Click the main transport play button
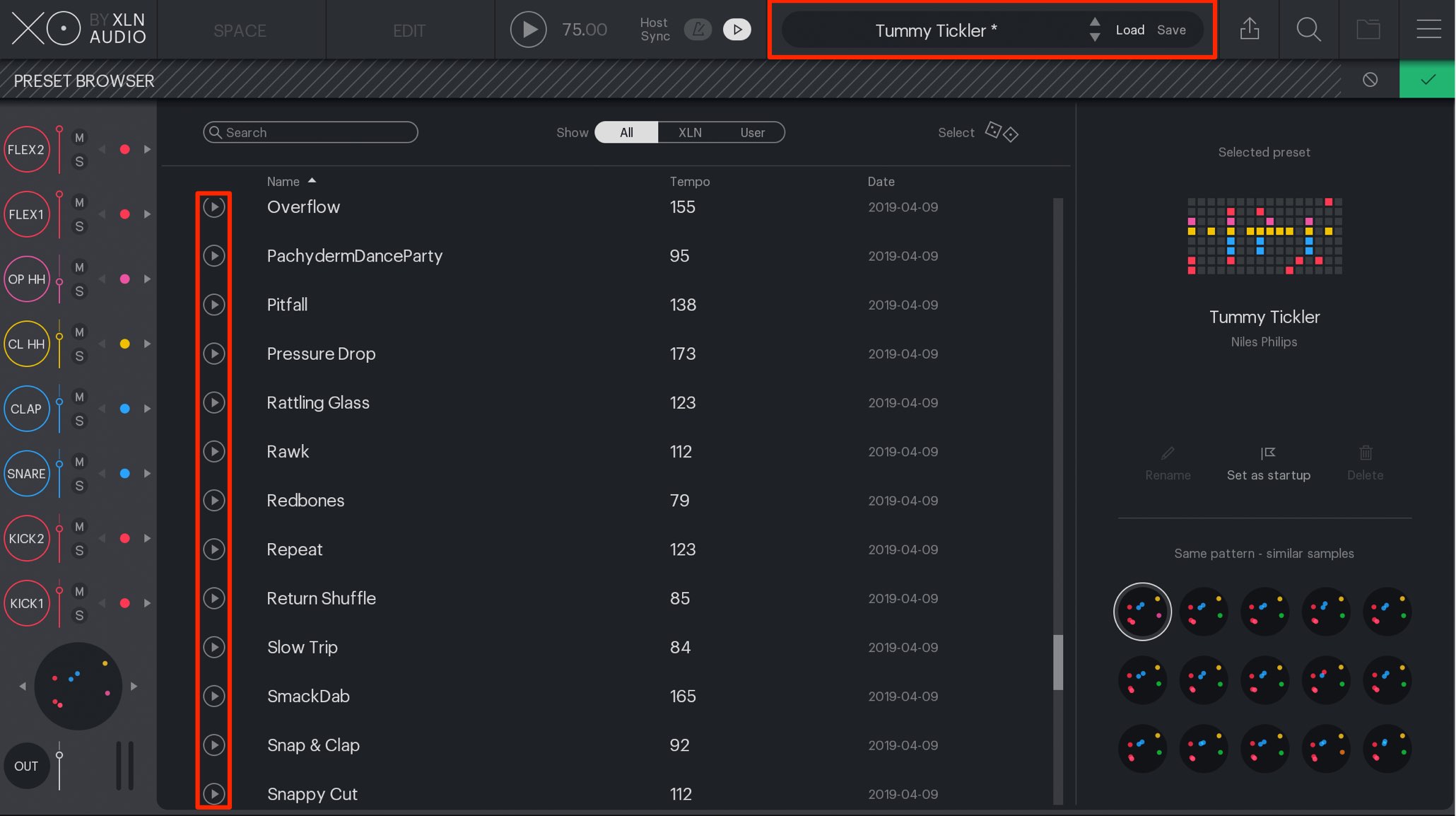The image size is (1456, 816). (x=529, y=30)
